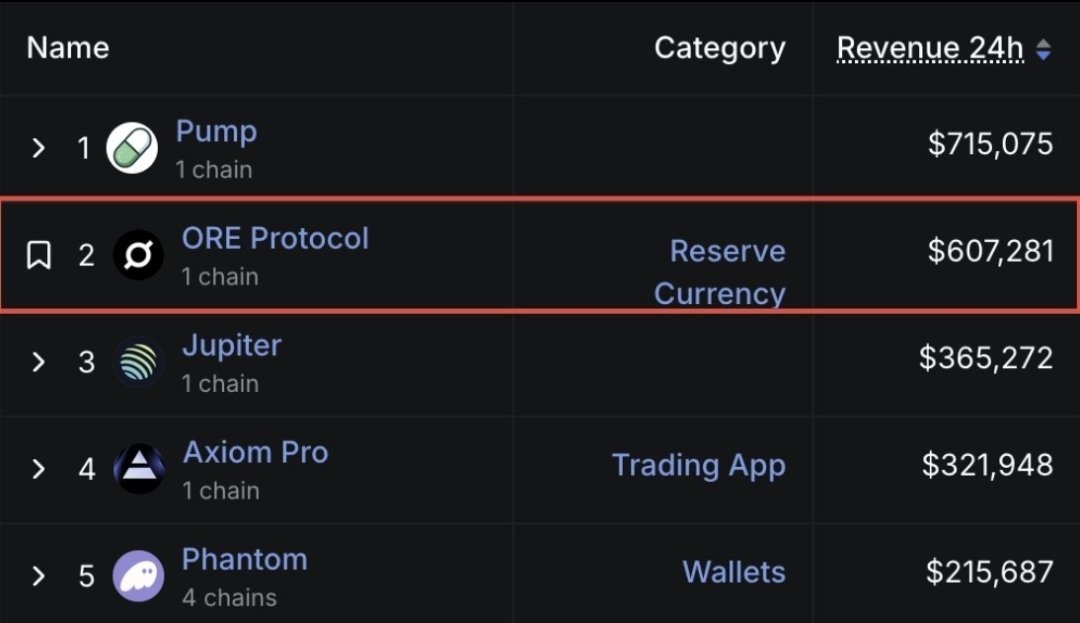Click the Phantom ghost logo icon
The height and width of the screenshot is (623, 1080).
pyautogui.click(x=138, y=576)
